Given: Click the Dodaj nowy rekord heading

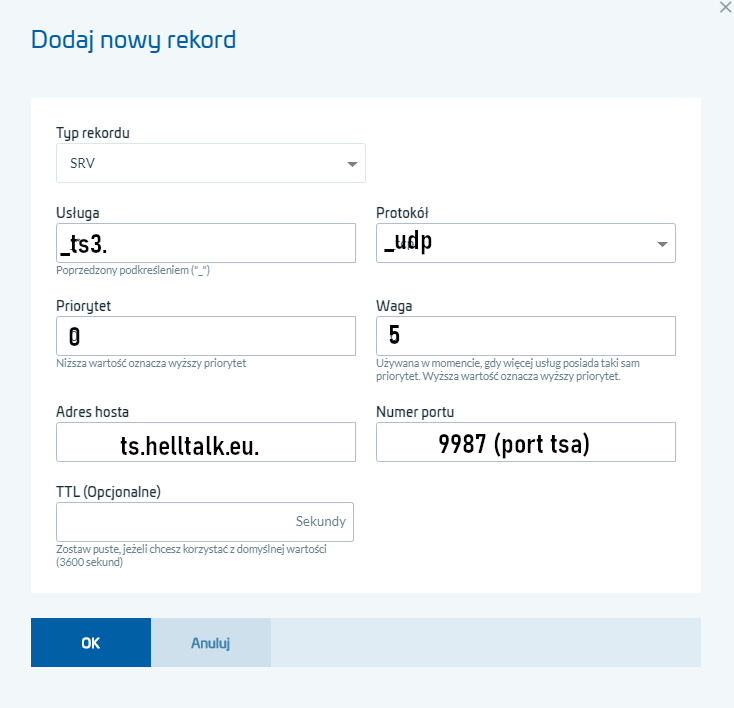Looking at the screenshot, I should pyautogui.click(x=133, y=40).
